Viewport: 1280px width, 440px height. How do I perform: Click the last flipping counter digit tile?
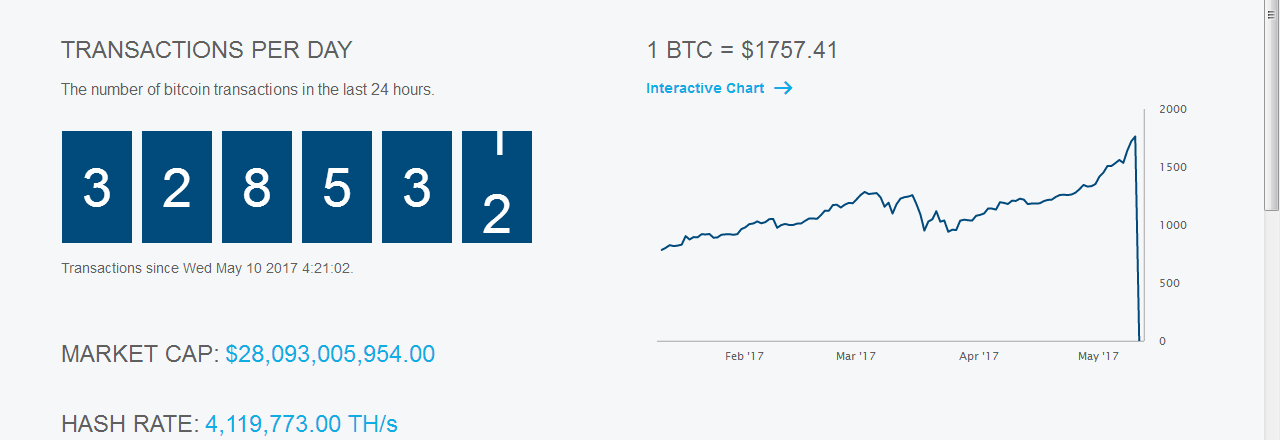[497, 187]
